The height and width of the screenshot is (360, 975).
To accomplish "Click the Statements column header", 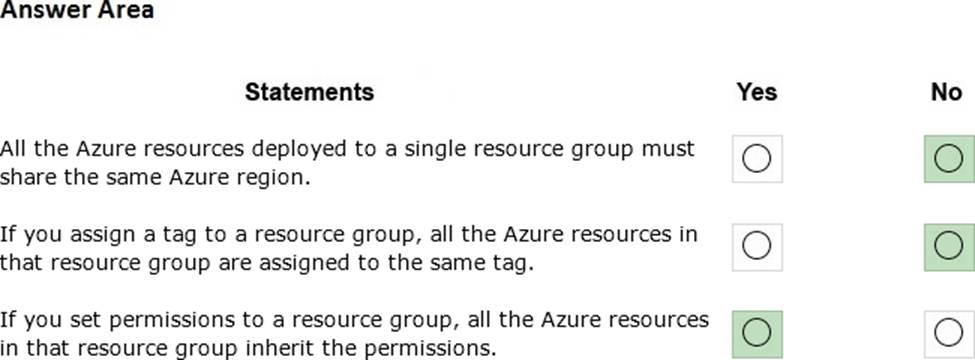I will coord(310,92).
